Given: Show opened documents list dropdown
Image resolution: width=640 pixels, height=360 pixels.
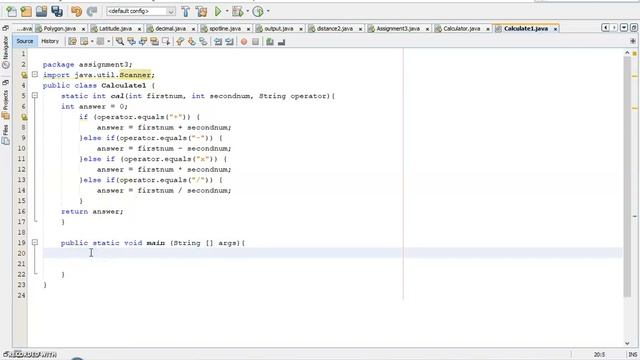Looking at the screenshot, I should tap(624, 28).
